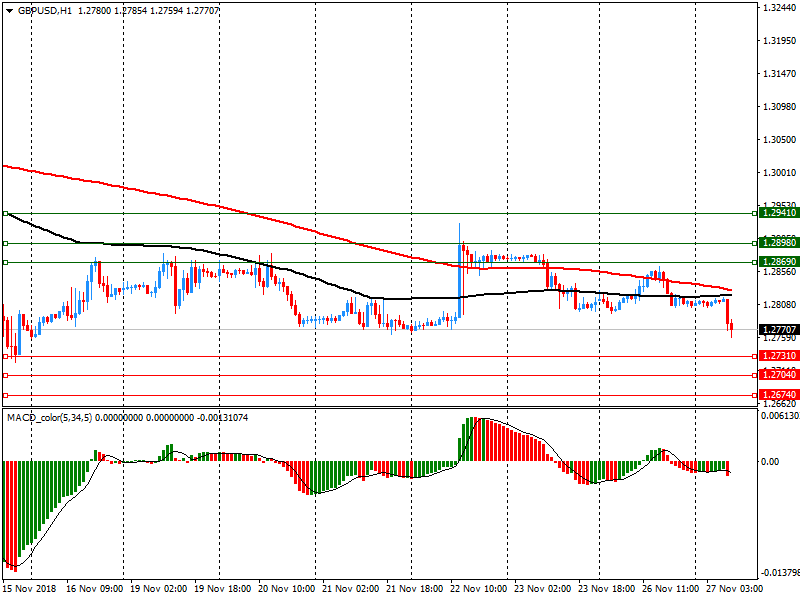
Task: Click the GBPUSD,H1 chart title text
Action: 44,9
